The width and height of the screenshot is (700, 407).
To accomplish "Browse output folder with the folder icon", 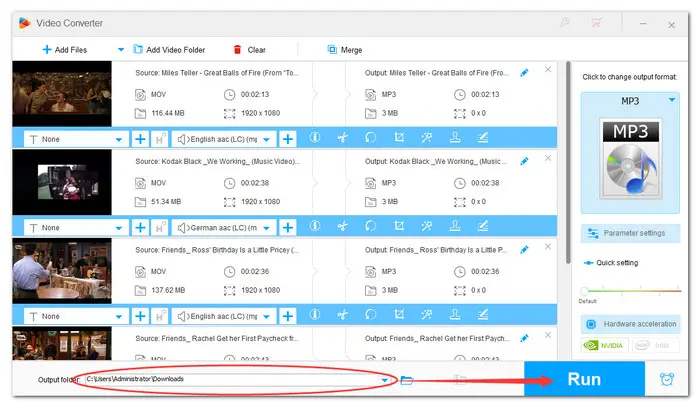I will point(407,380).
